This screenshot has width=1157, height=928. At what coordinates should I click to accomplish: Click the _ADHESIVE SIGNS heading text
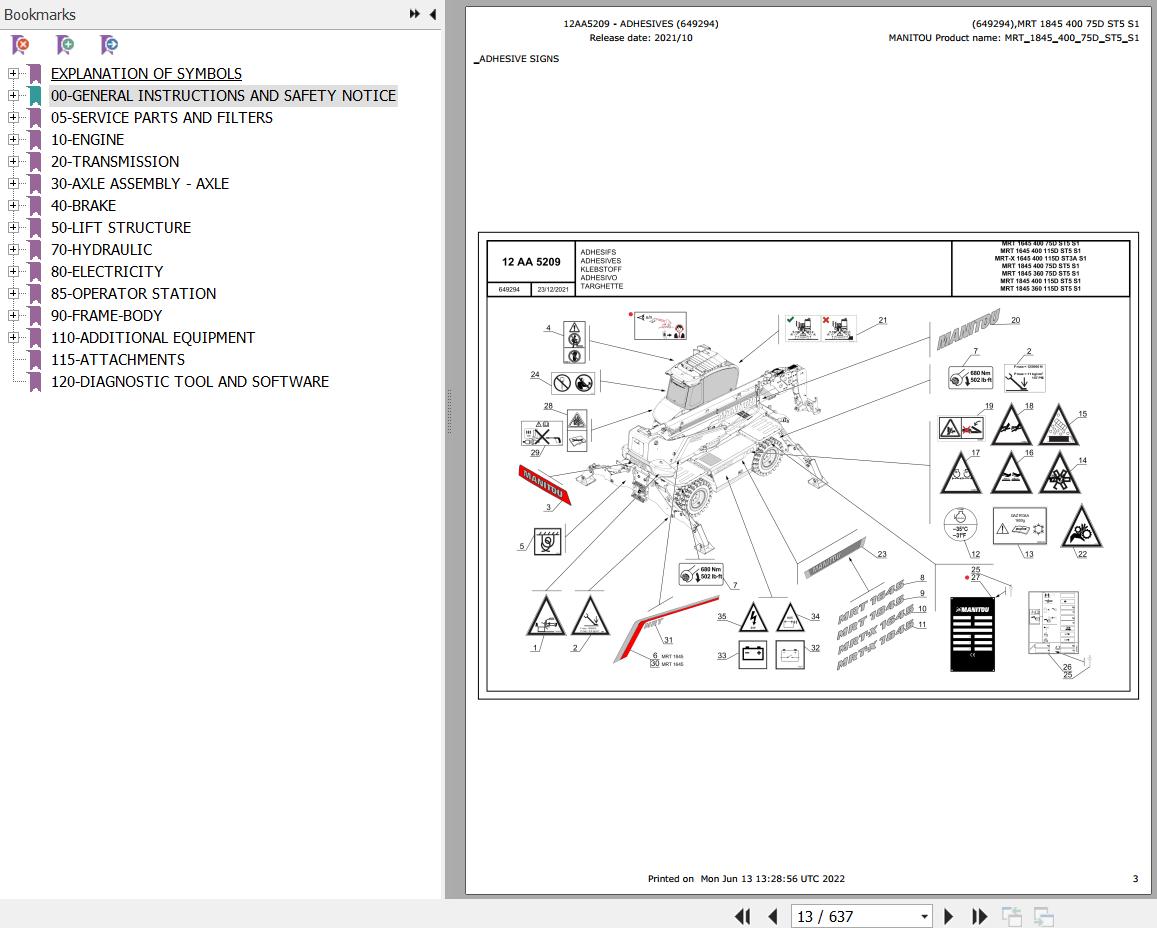[517, 59]
